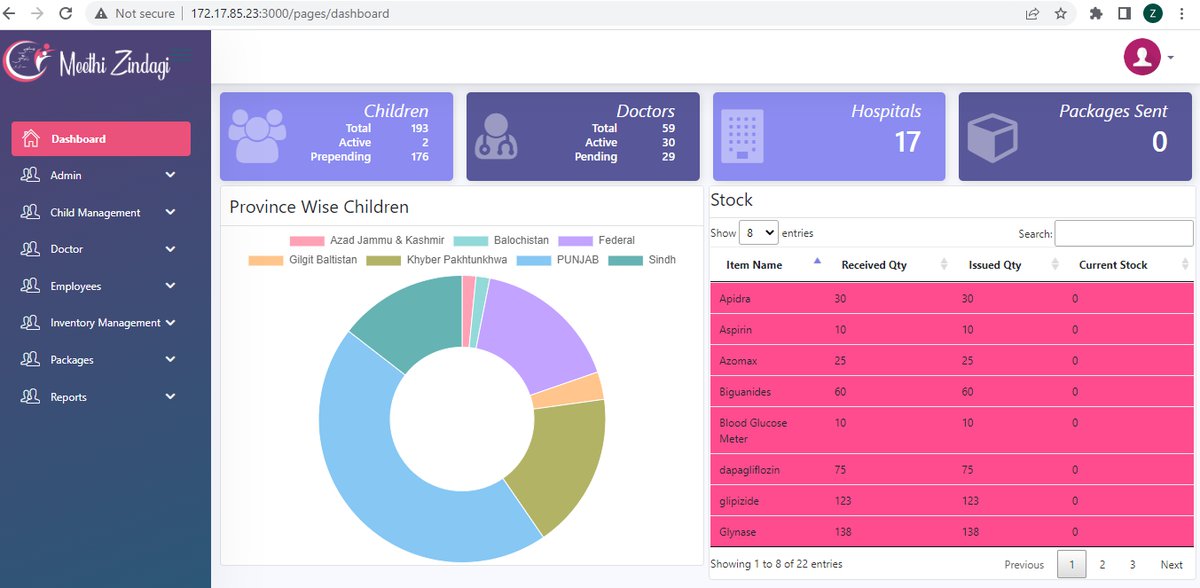
Task: Open the browser extensions puzzle icon
Action: click(1096, 14)
